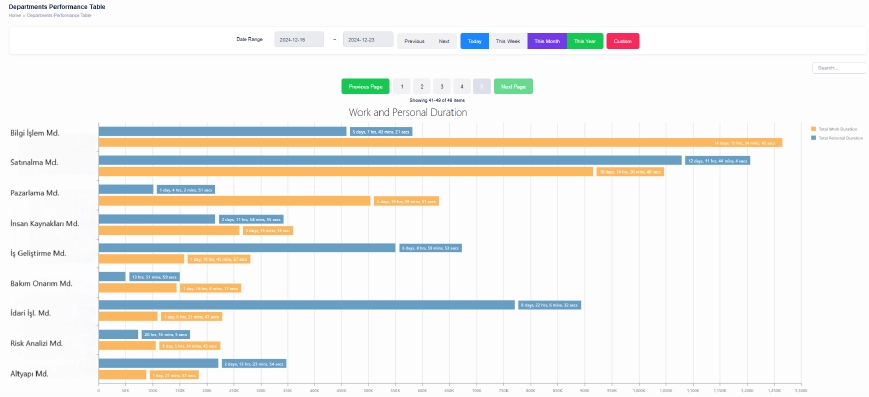This screenshot has width=869, height=397.
Task: Click the '2 days, 11 hrs' data label
Action: tap(251, 219)
